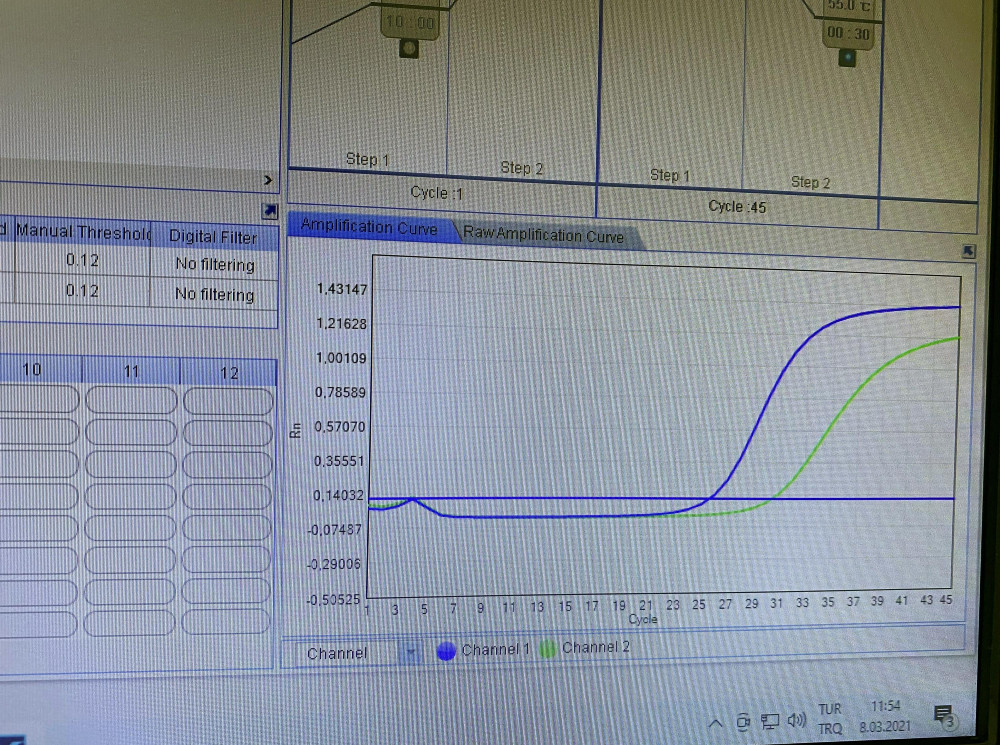Edit the first 0.12 threshold value
The width and height of the screenshot is (1000, 745).
82,260
